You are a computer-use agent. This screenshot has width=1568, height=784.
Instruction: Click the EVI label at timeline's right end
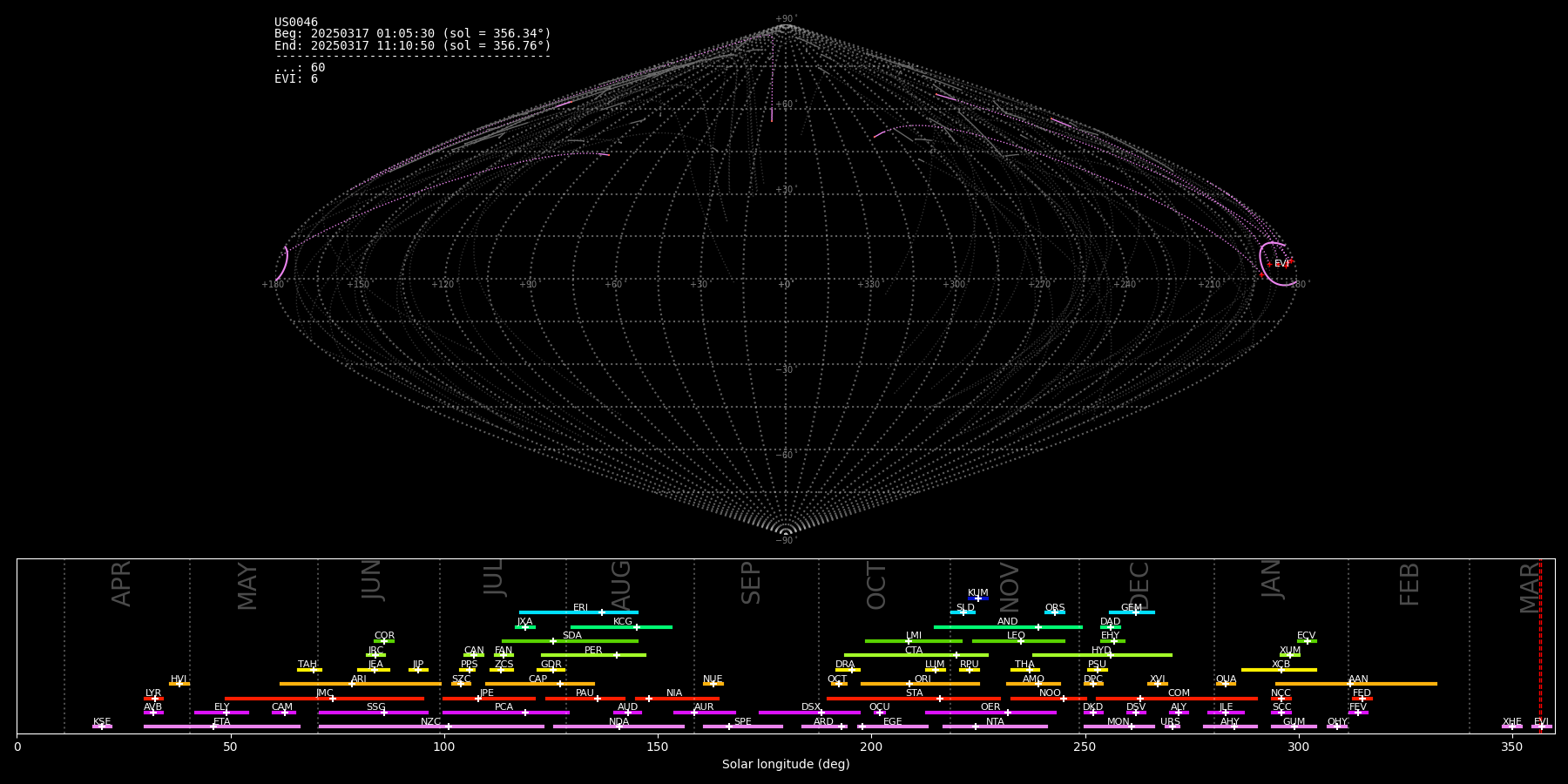tap(1541, 722)
